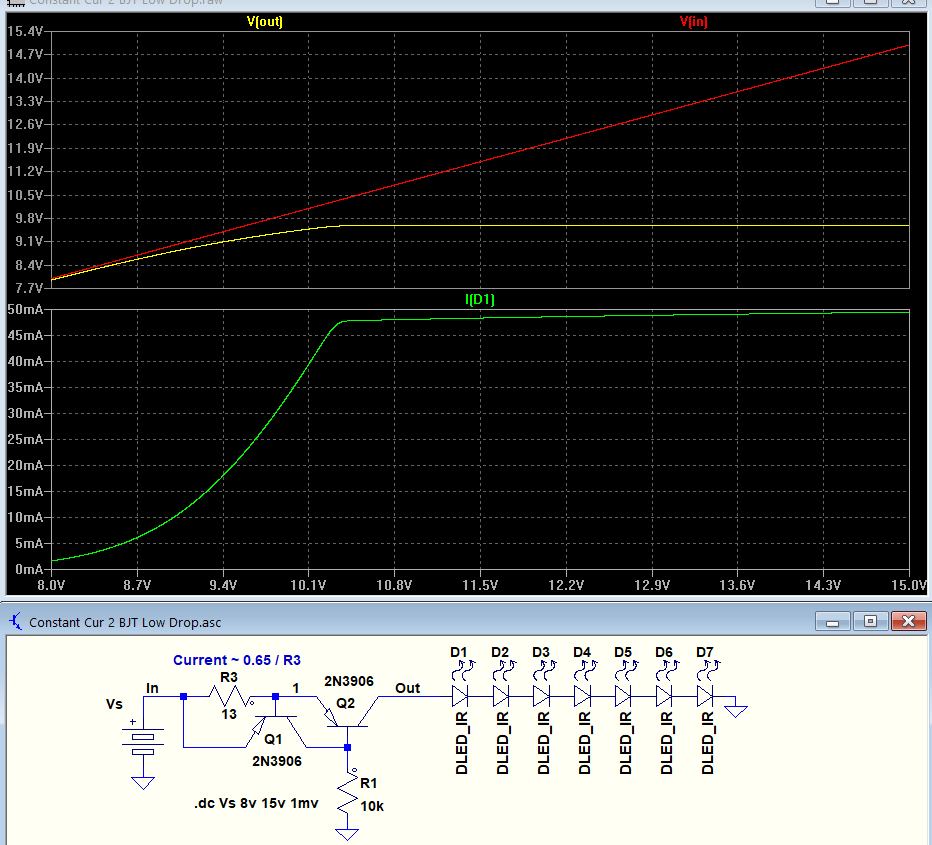Click the 14.3V horizontal axis label
Image resolution: width=932 pixels, height=845 pixels.
(823, 585)
